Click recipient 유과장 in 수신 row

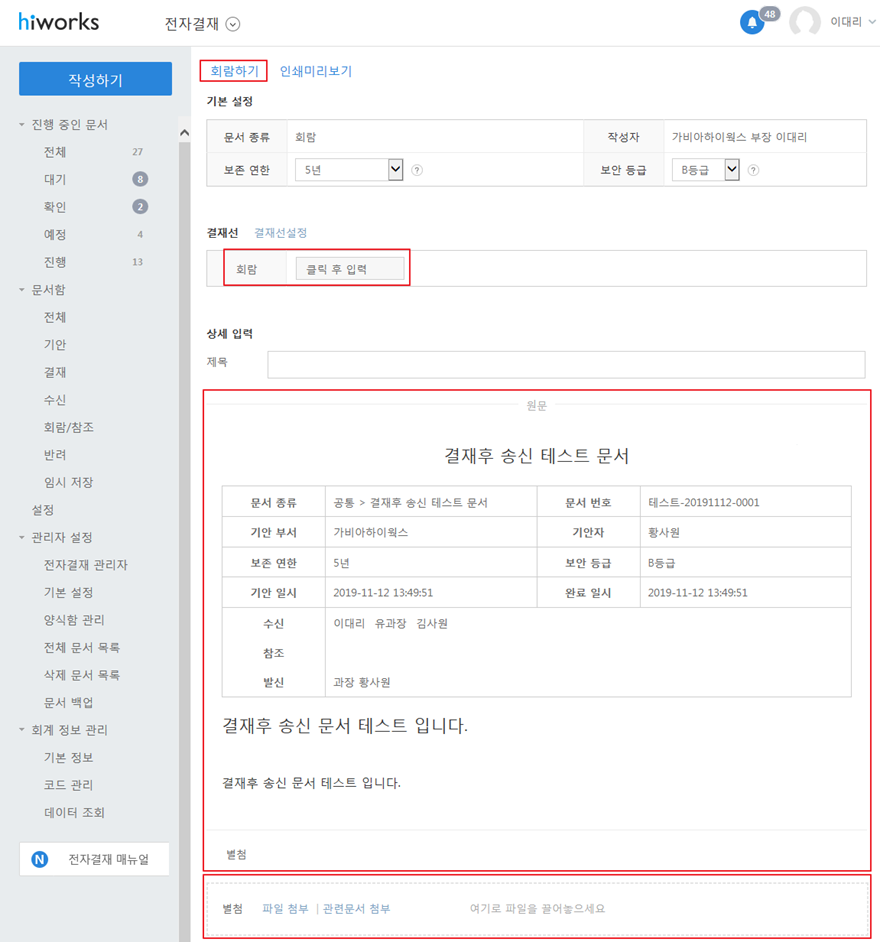click(390, 624)
